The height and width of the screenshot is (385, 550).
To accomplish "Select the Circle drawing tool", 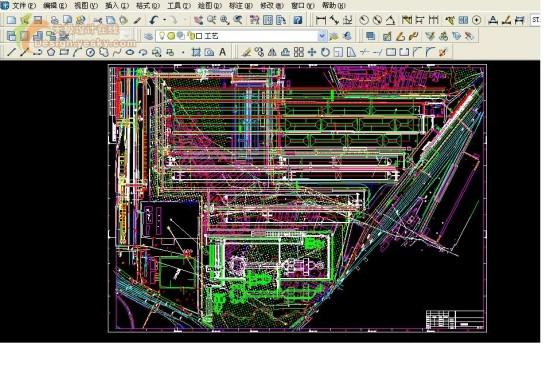I will coord(90,53).
